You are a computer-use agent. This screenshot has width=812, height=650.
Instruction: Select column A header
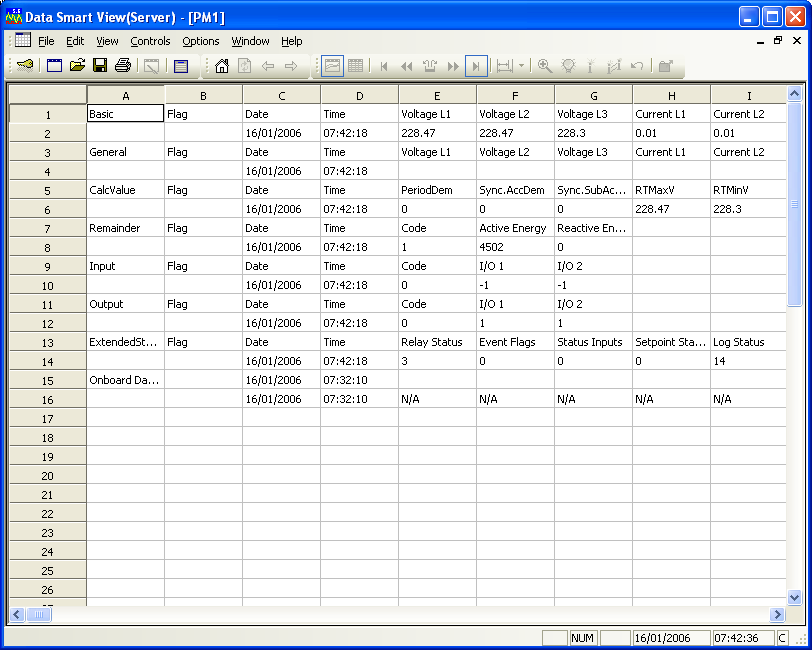(x=126, y=96)
